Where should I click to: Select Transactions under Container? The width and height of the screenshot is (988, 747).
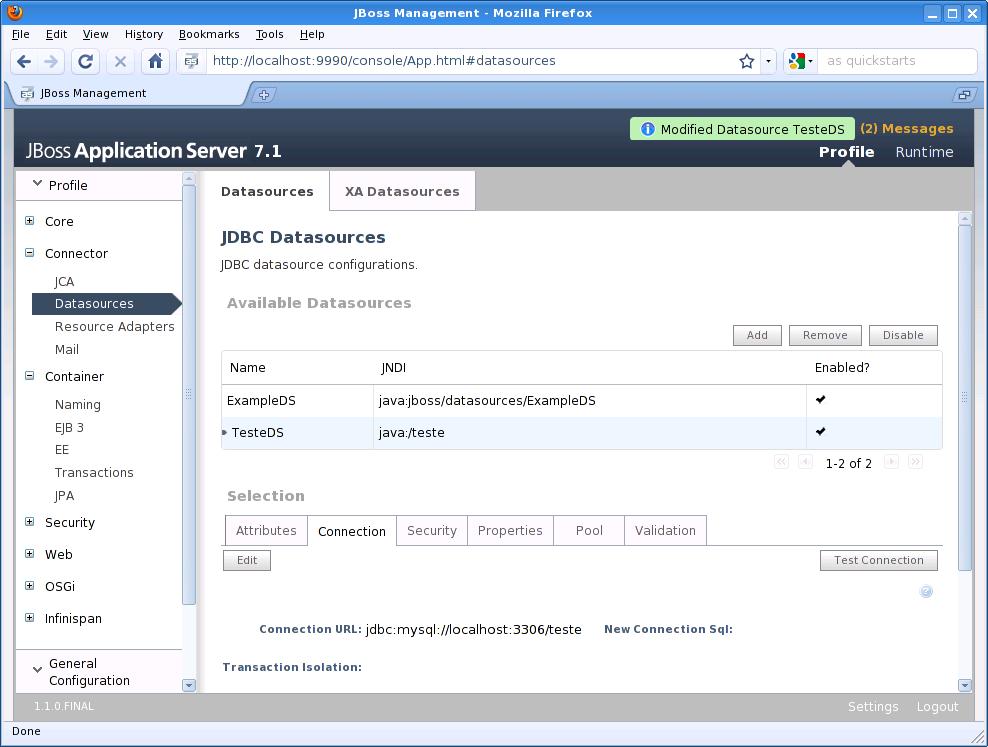tap(94, 472)
